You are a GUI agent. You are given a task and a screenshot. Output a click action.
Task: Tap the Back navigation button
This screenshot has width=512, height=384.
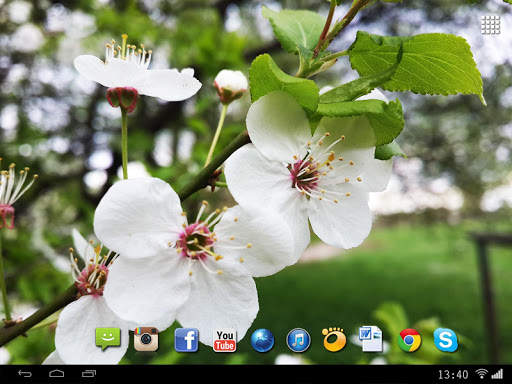(25, 374)
